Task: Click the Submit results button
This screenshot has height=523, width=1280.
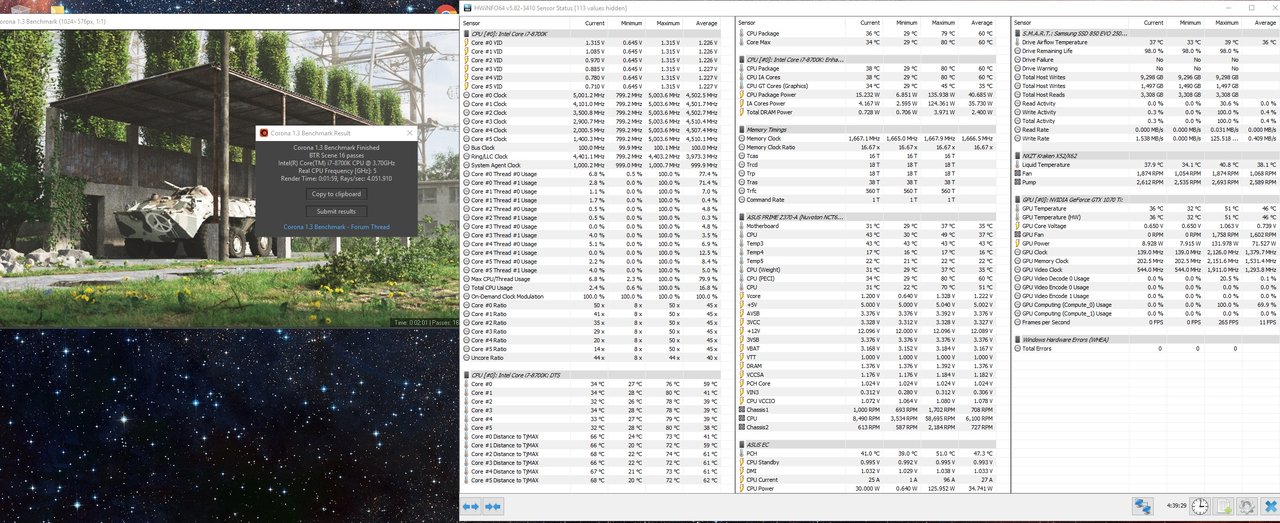Action: [336, 211]
